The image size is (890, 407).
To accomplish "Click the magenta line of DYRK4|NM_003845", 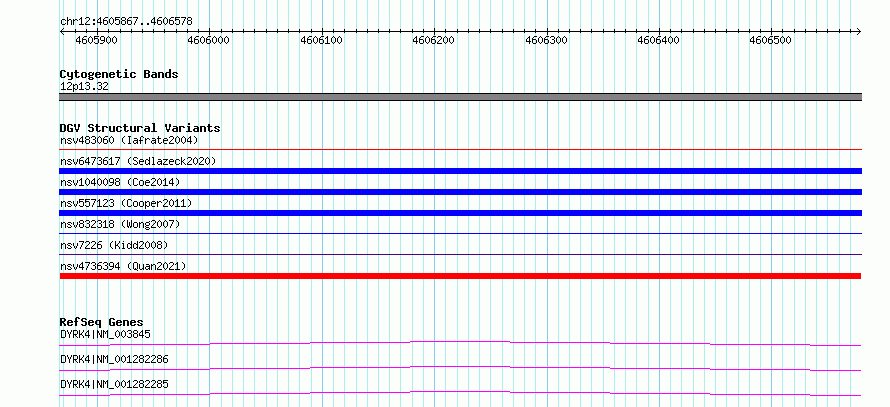I will point(460,343).
